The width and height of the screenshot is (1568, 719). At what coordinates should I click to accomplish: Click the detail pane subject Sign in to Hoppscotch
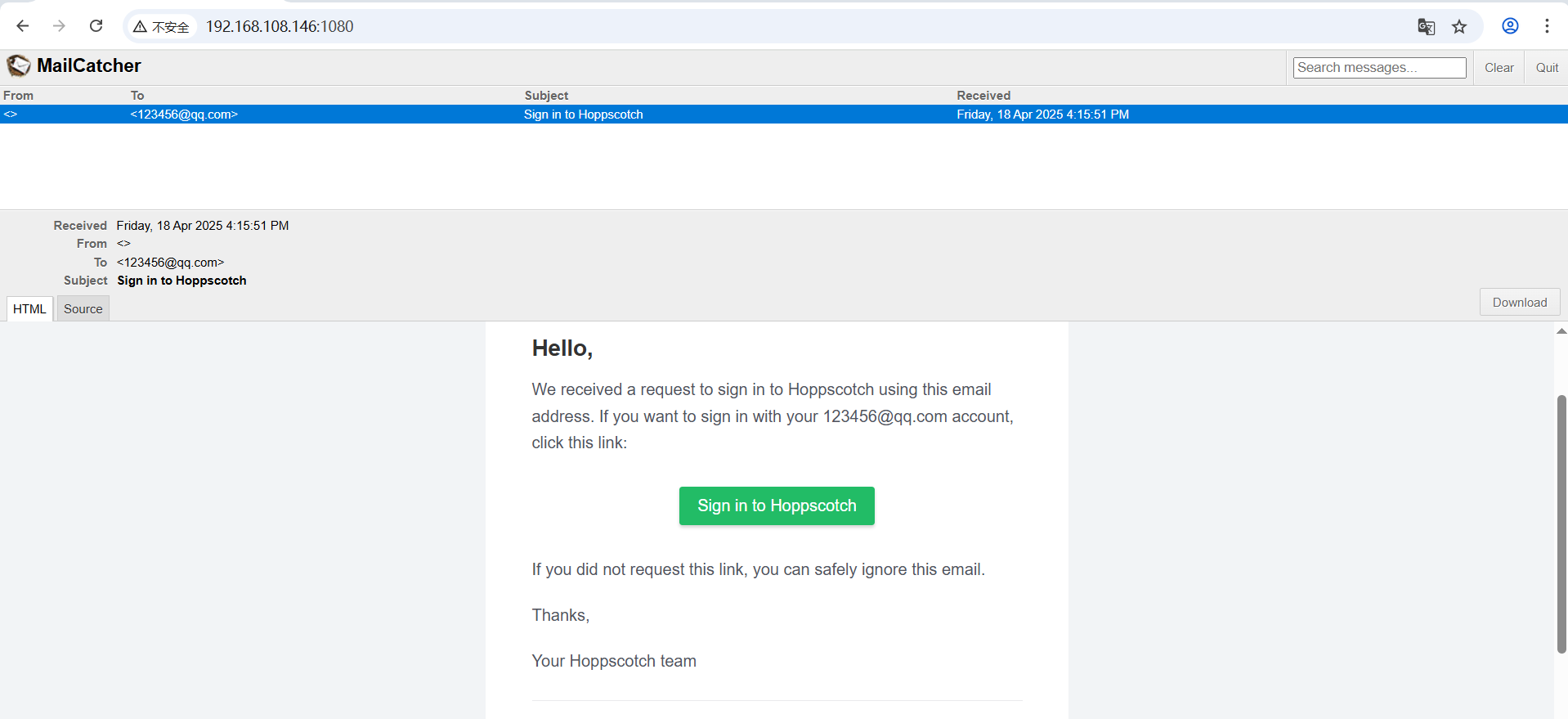coord(181,281)
